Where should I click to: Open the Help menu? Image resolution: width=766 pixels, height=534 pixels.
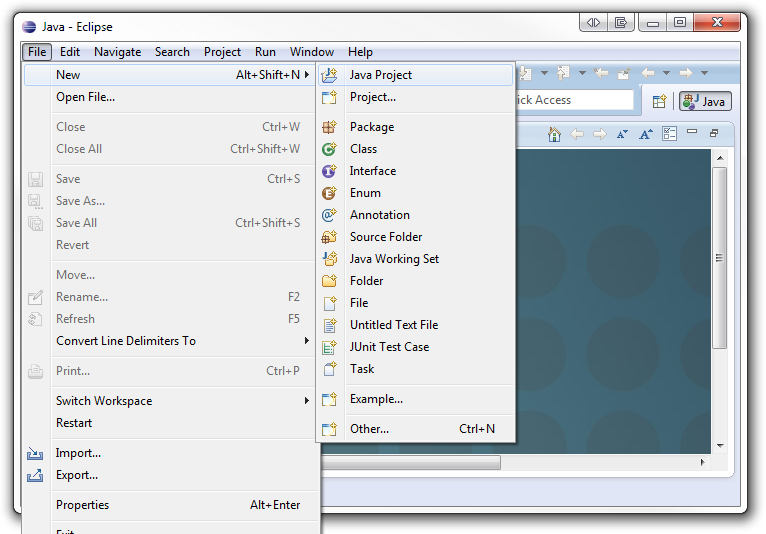pos(360,52)
